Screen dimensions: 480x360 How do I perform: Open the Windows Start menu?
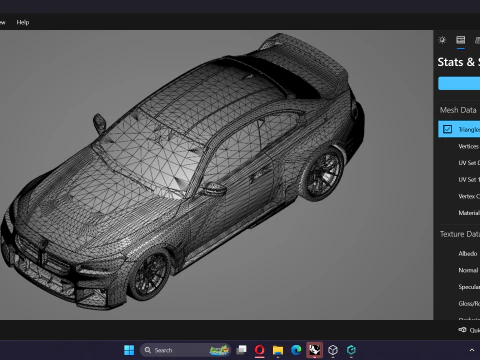129,350
